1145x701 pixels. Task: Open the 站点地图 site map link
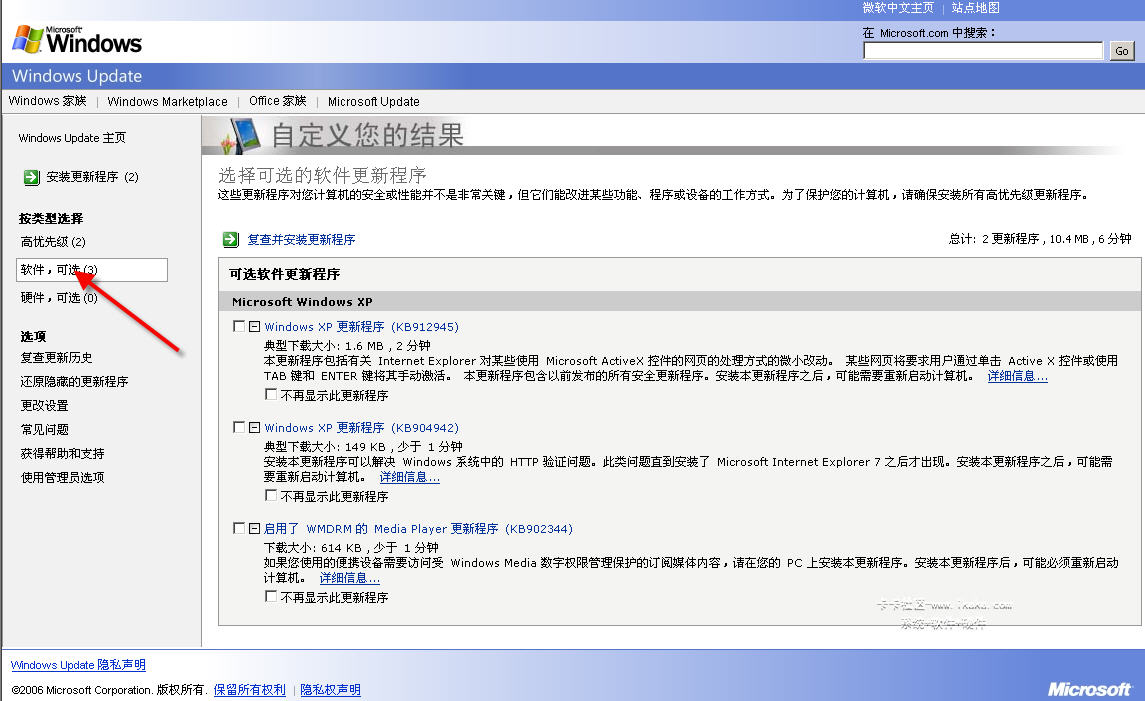click(x=975, y=7)
